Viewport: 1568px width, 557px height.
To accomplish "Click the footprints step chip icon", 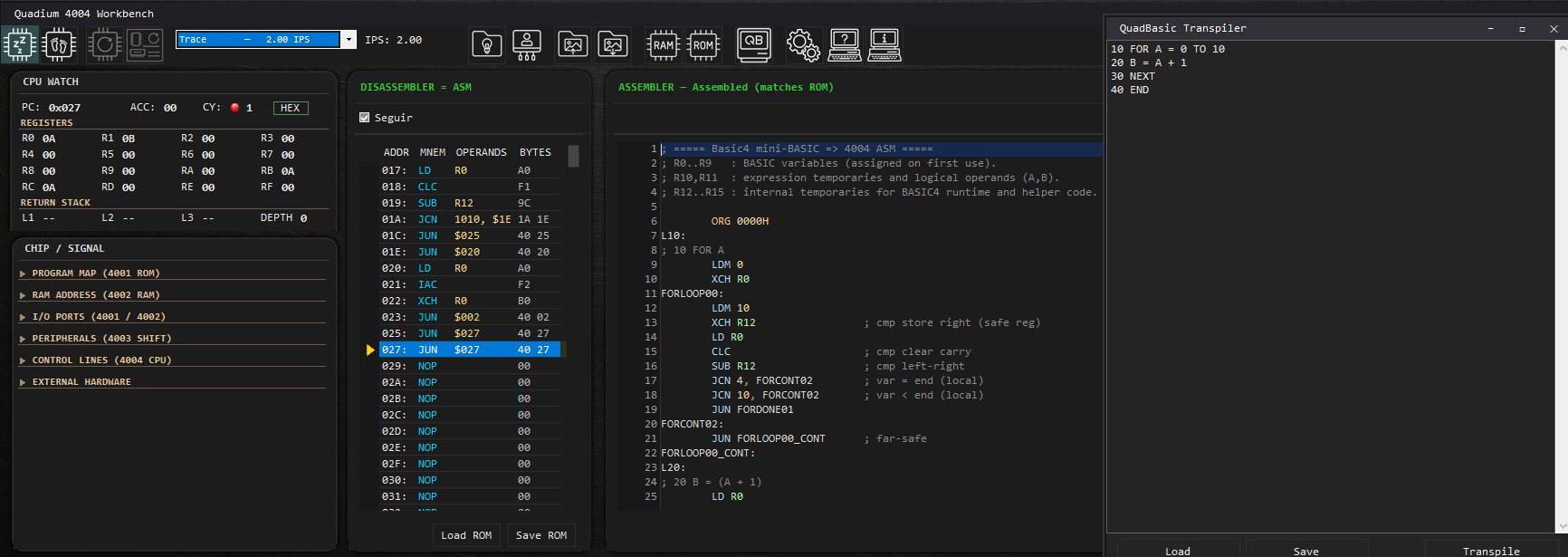I will click(x=59, y=44).
